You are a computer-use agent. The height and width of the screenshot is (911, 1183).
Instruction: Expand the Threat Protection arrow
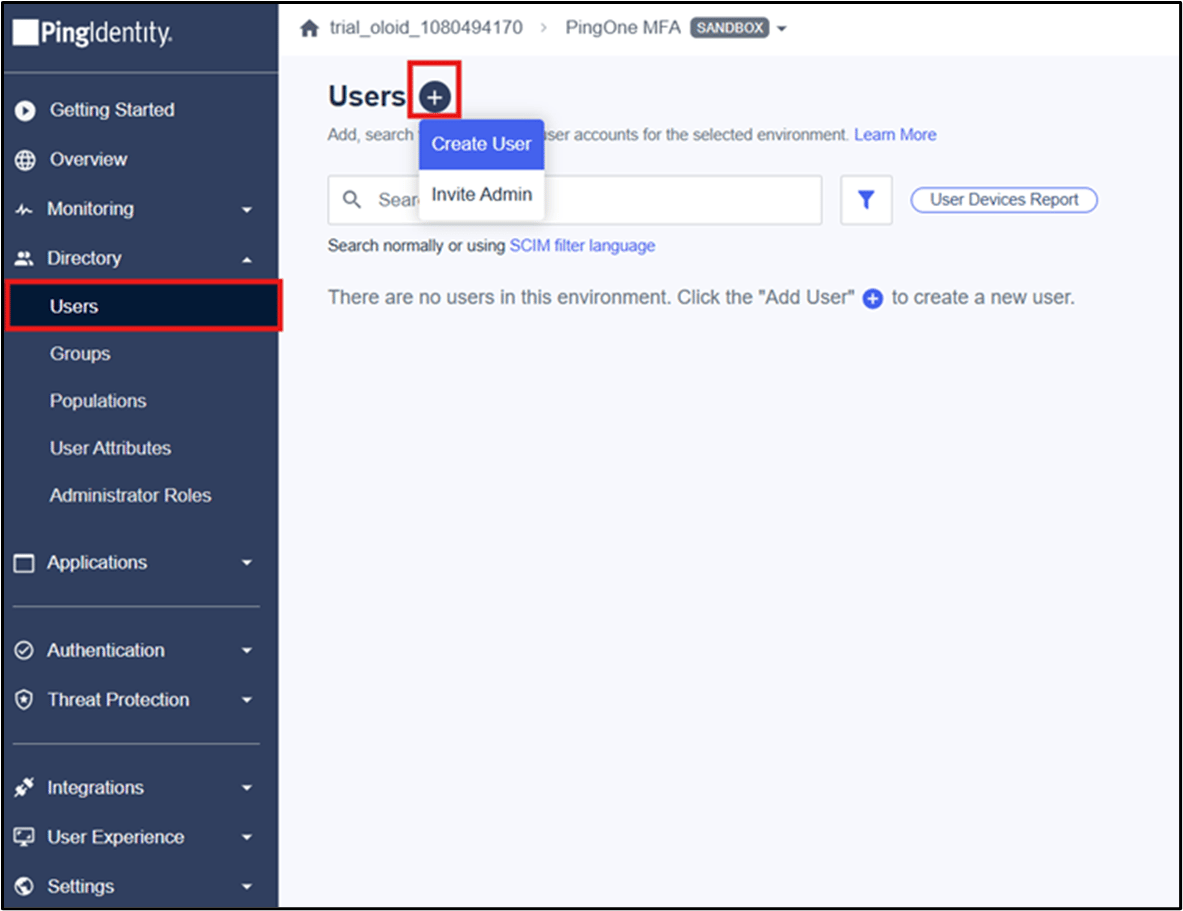pyautogui.click(x=247, y=700)
